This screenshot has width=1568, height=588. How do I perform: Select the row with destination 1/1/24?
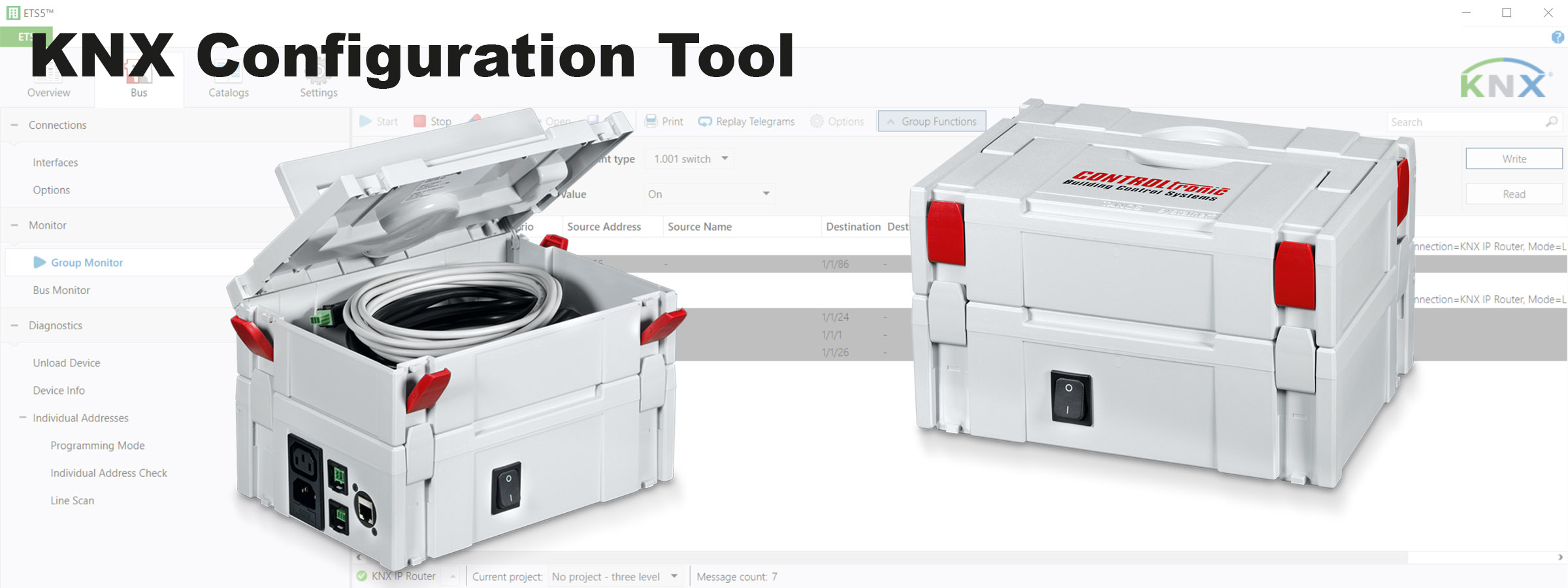point(835,317)
